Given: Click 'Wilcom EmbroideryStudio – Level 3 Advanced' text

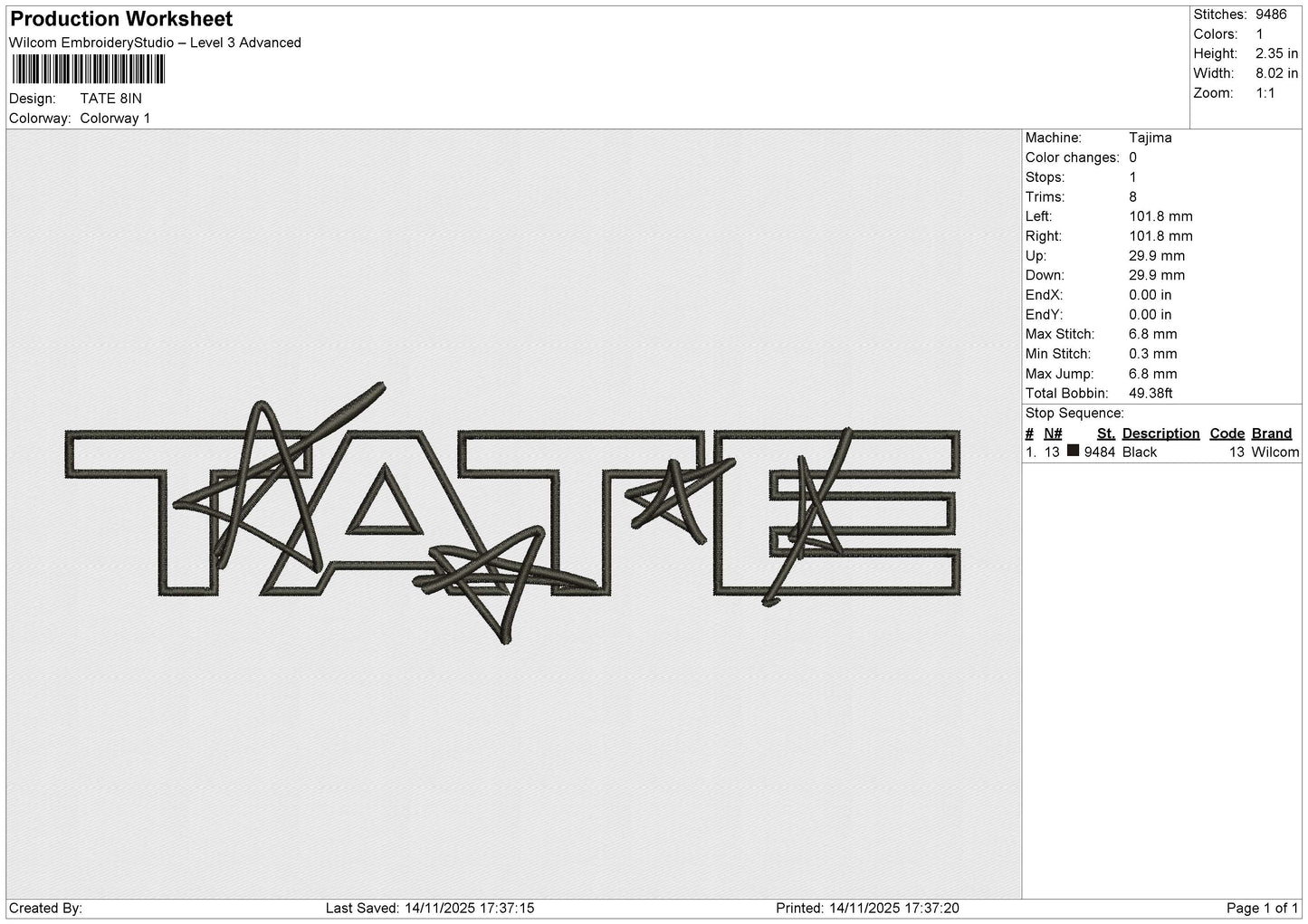Looking at the screenshot, I should 155,43.
